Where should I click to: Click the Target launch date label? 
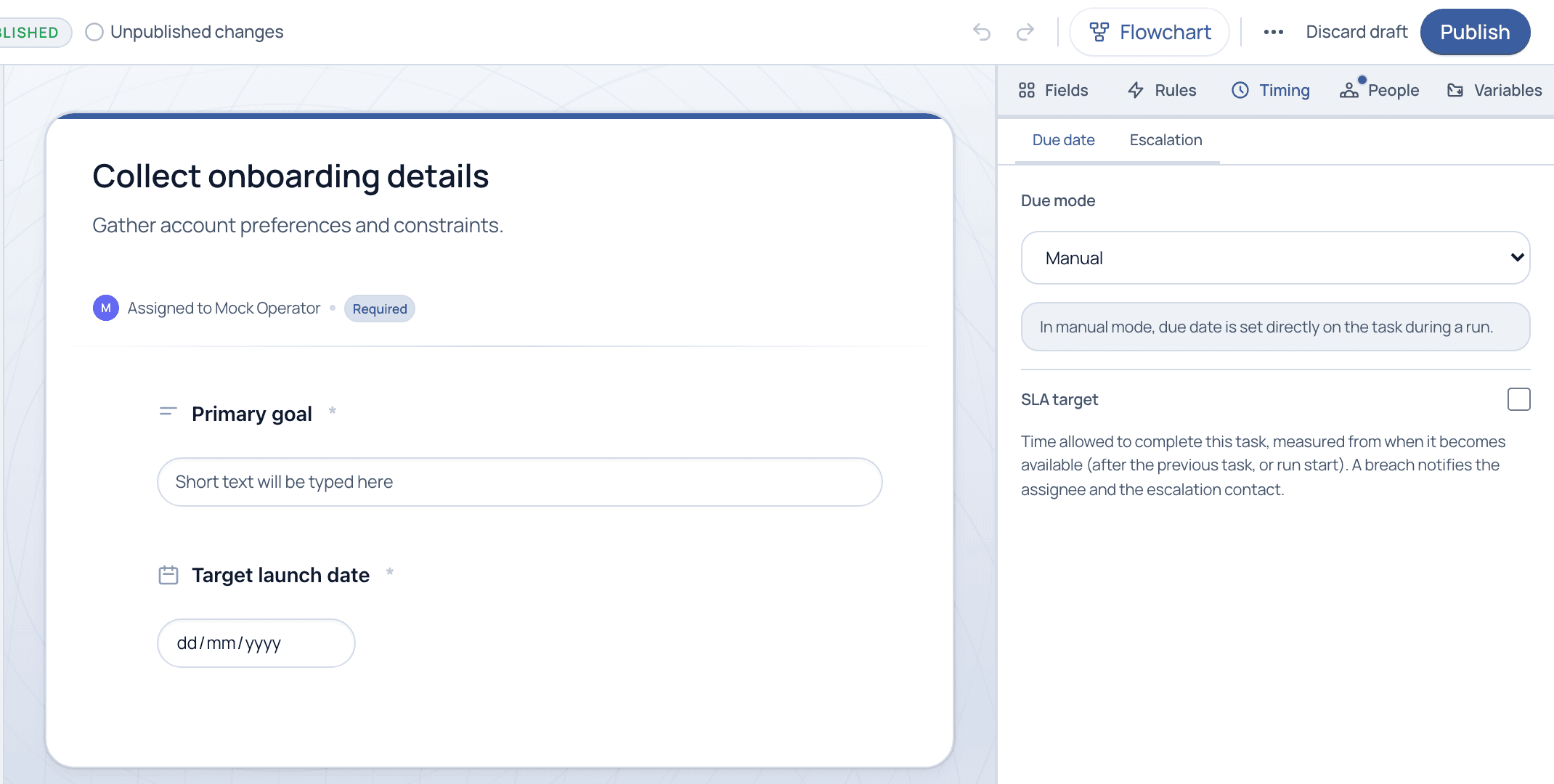tap(280, 575)
